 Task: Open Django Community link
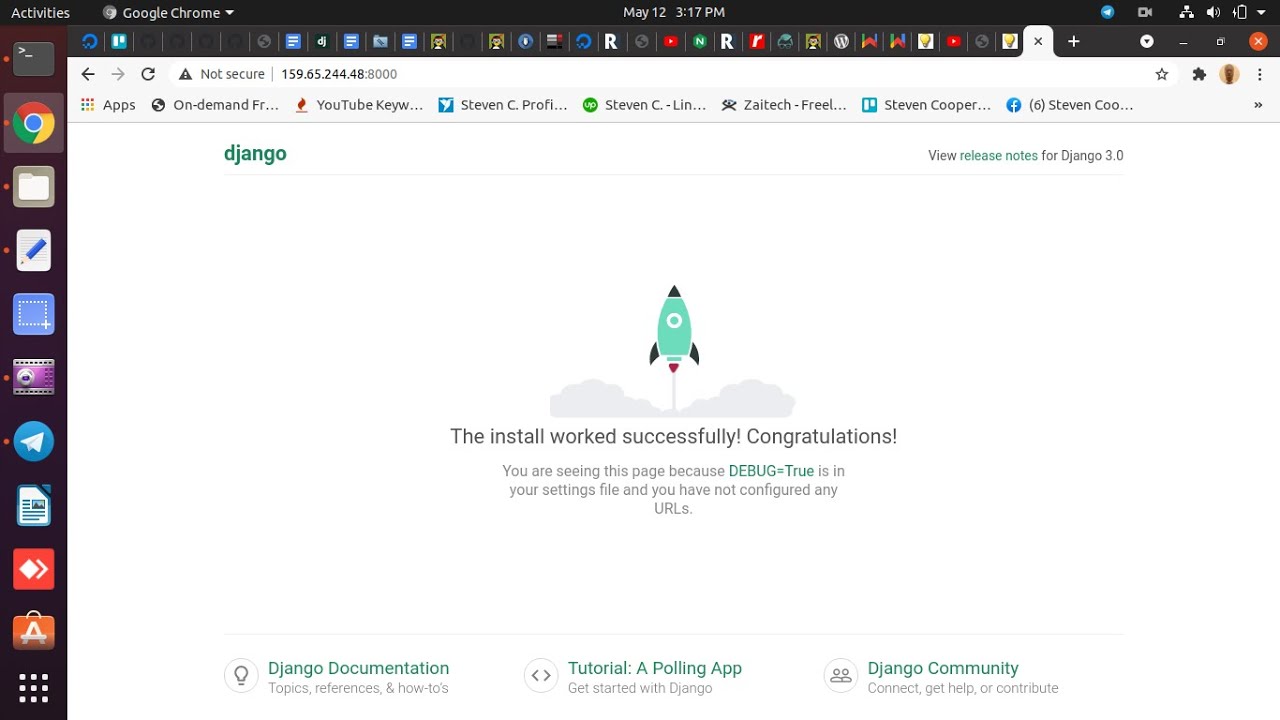[943, 668]
